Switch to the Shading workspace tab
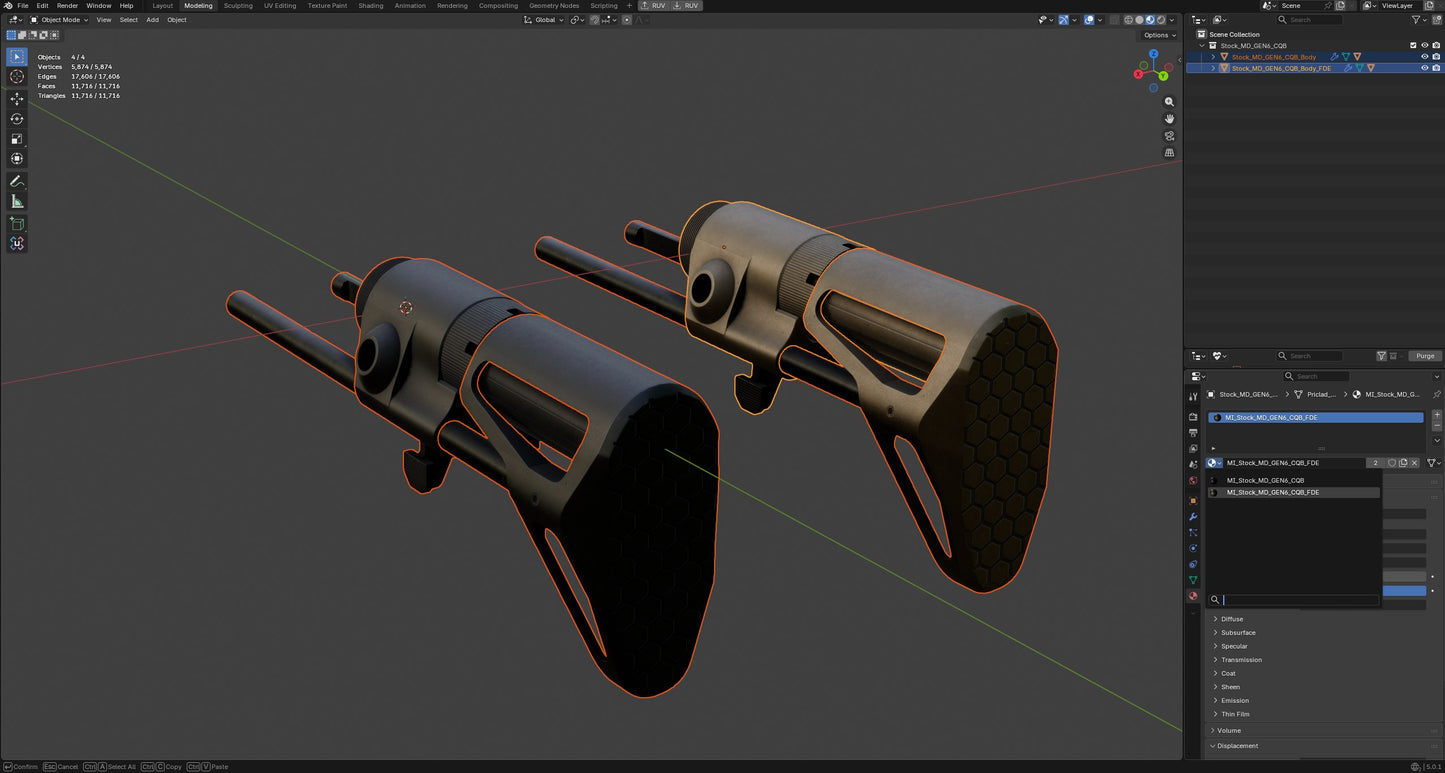The height and width of the screenshot is (773, 1445). [371, 6]
